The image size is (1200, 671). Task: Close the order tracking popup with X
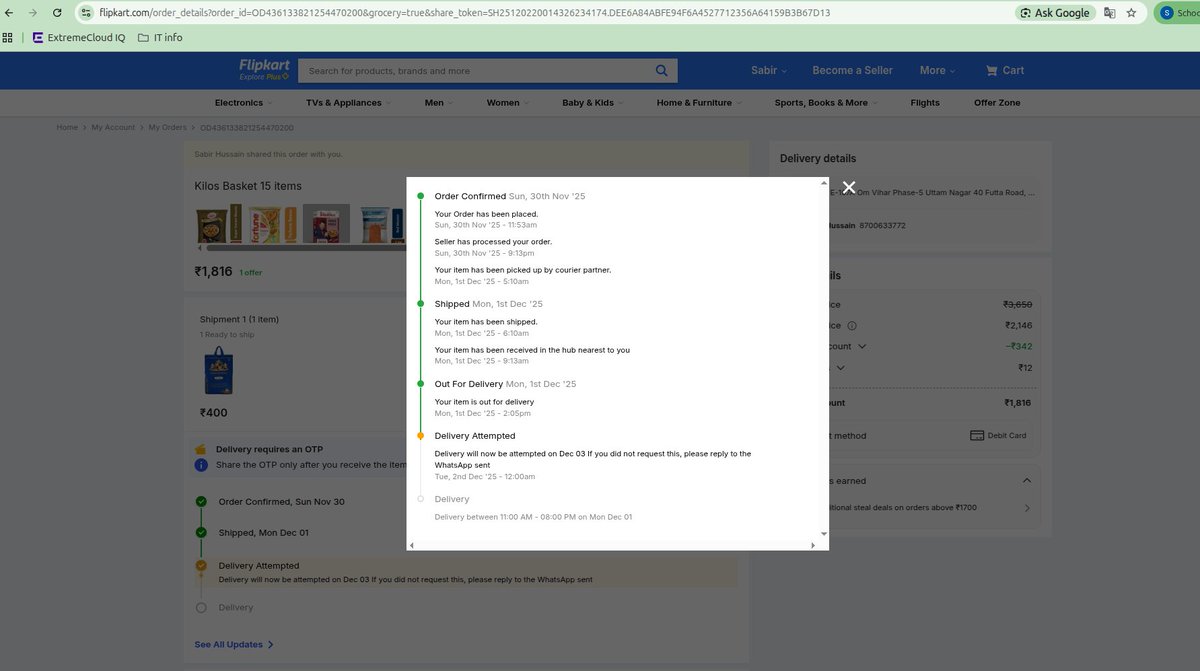point(849,187)
